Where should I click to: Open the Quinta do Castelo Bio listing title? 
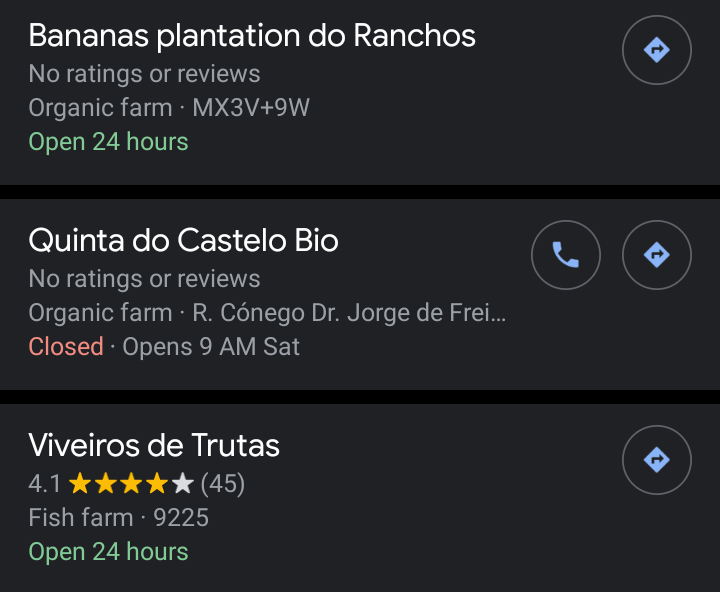(x=183, y=241)
